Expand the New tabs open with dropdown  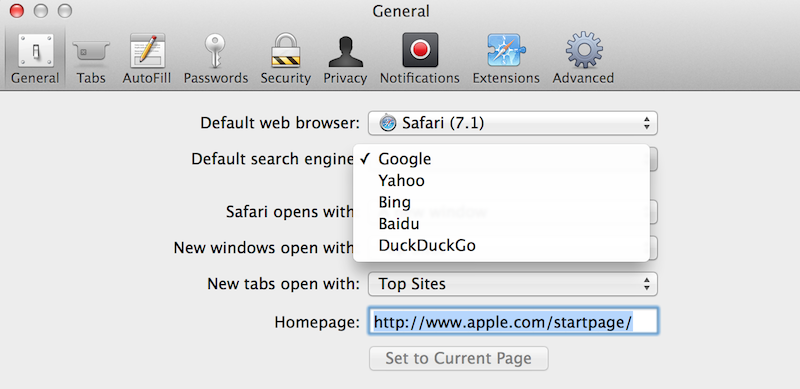[513, 284]
